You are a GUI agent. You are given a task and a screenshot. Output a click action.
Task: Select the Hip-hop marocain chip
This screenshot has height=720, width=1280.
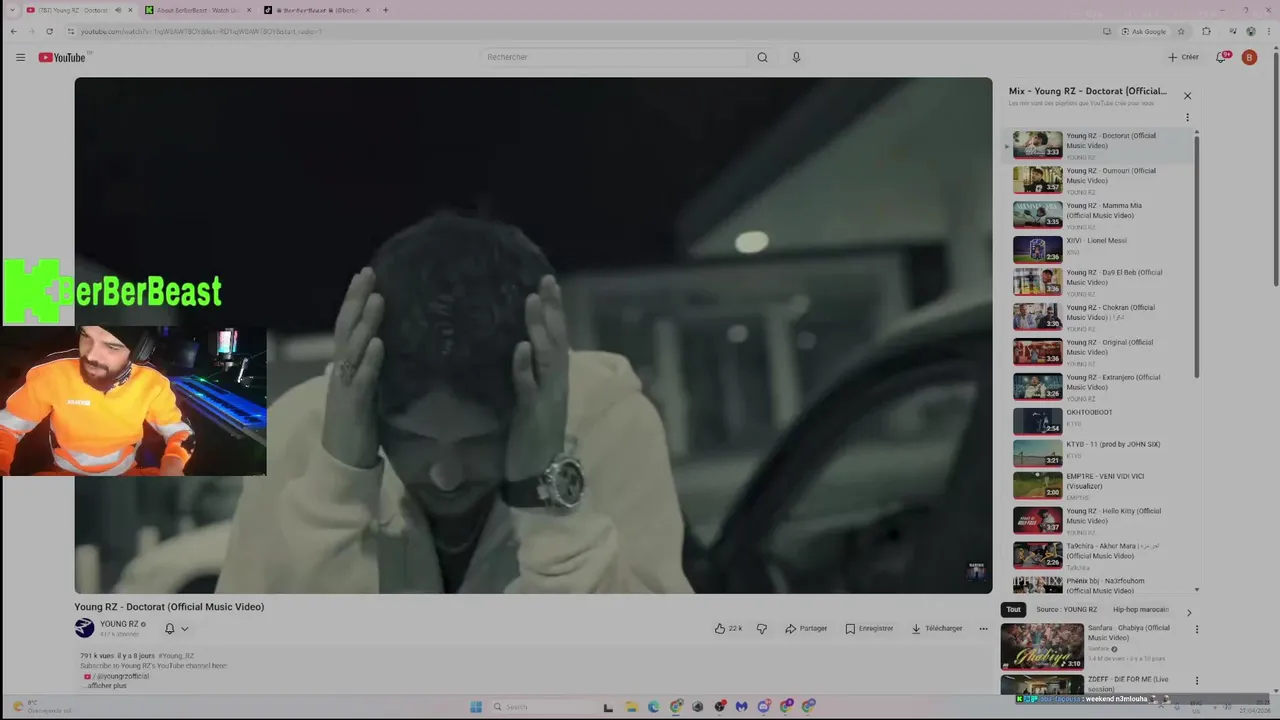(1141, 610)
